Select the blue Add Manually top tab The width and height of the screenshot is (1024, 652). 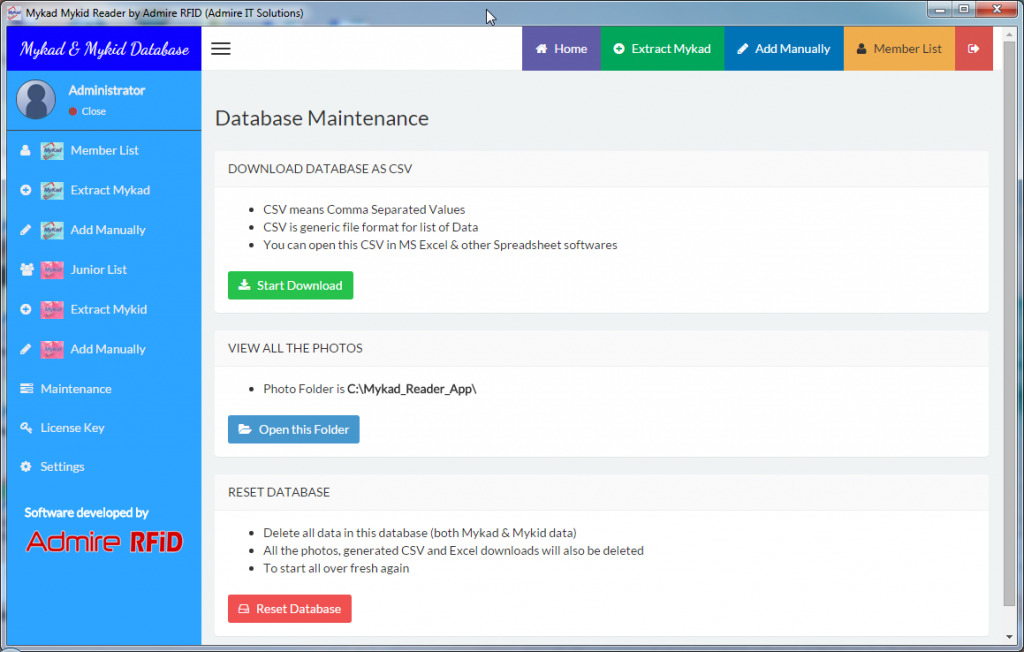pos(783,49)
